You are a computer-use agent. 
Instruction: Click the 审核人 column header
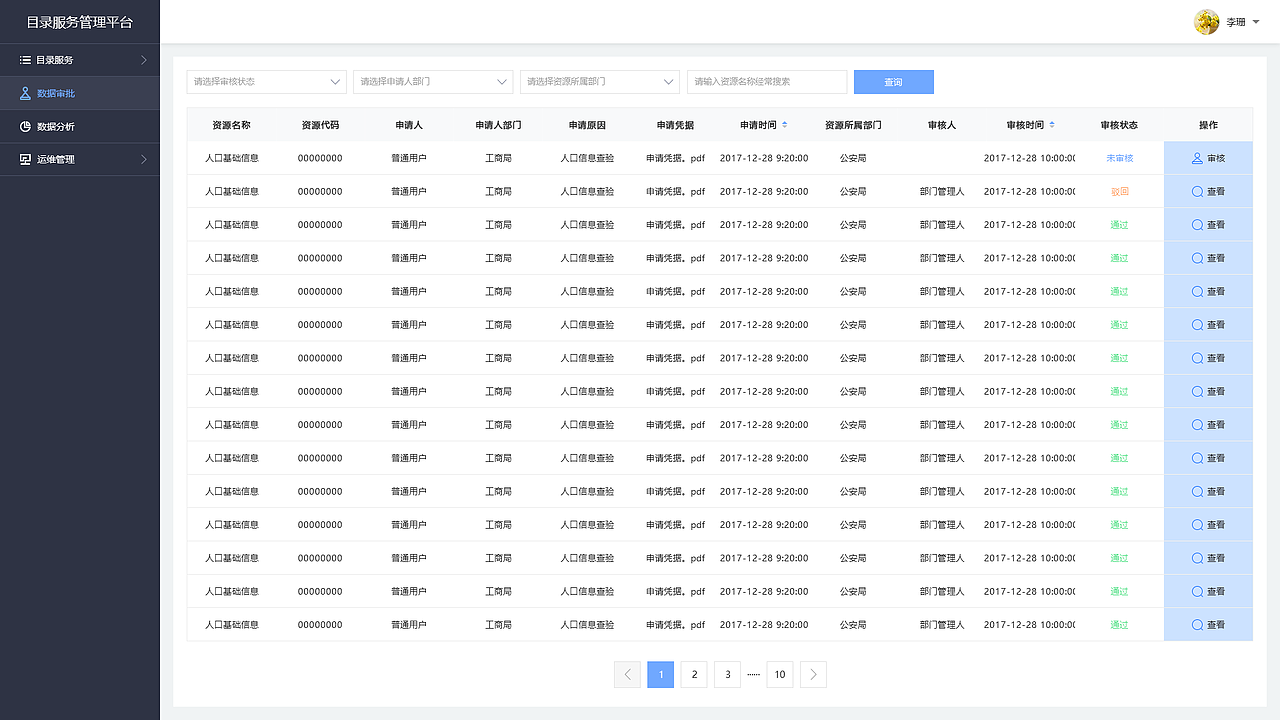(942, 125)
